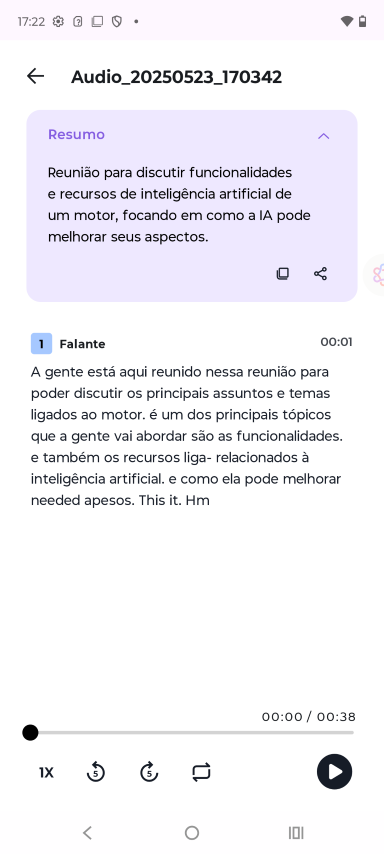The width and height of the screenshot is (384, 854).
Task: Play the audio recording
Action: tap(334, 771)
